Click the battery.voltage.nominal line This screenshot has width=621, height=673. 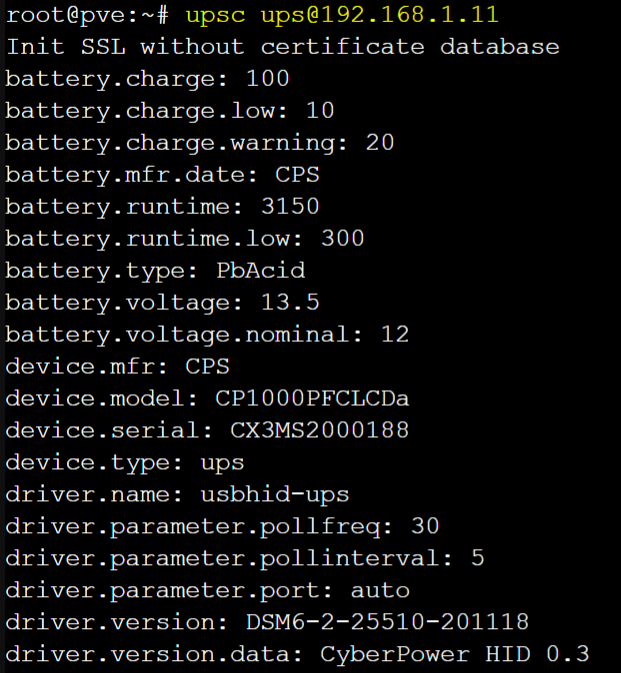point(207,334)
